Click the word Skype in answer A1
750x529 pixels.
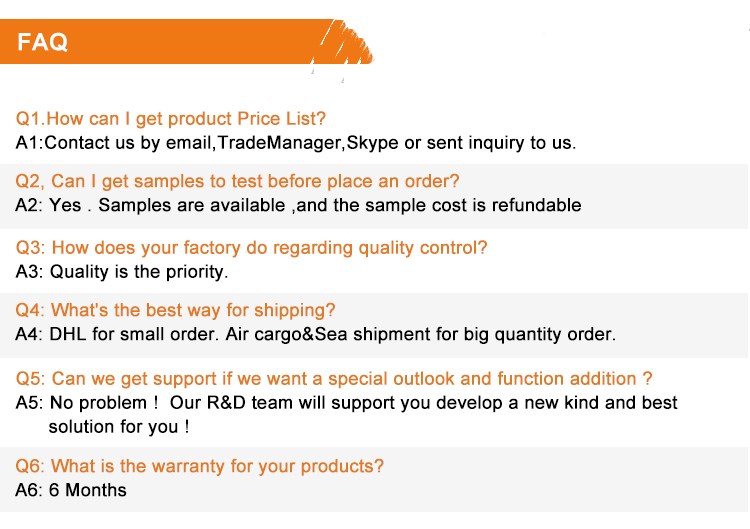372,143
